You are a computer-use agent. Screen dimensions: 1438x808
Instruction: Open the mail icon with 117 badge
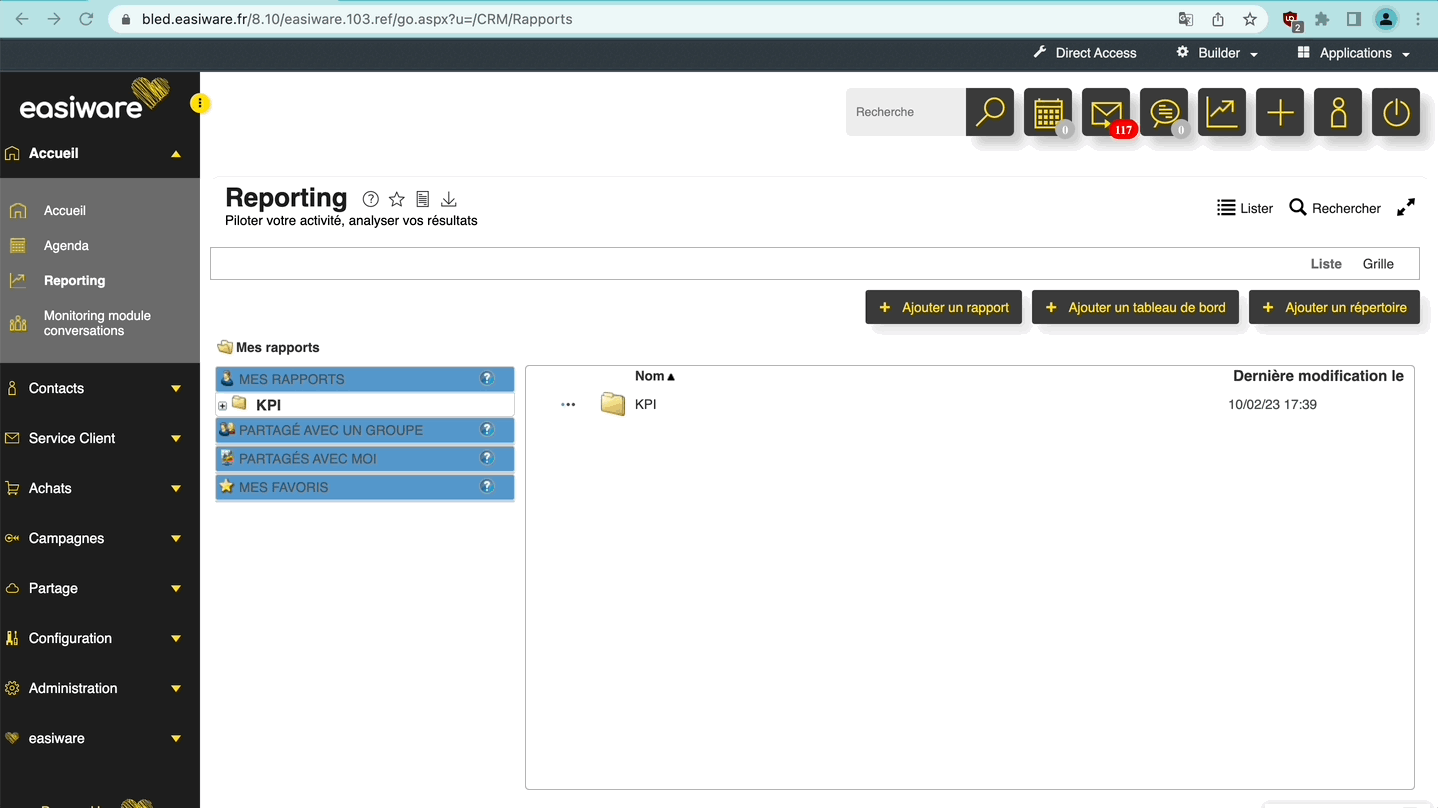tap(1105, 112)
